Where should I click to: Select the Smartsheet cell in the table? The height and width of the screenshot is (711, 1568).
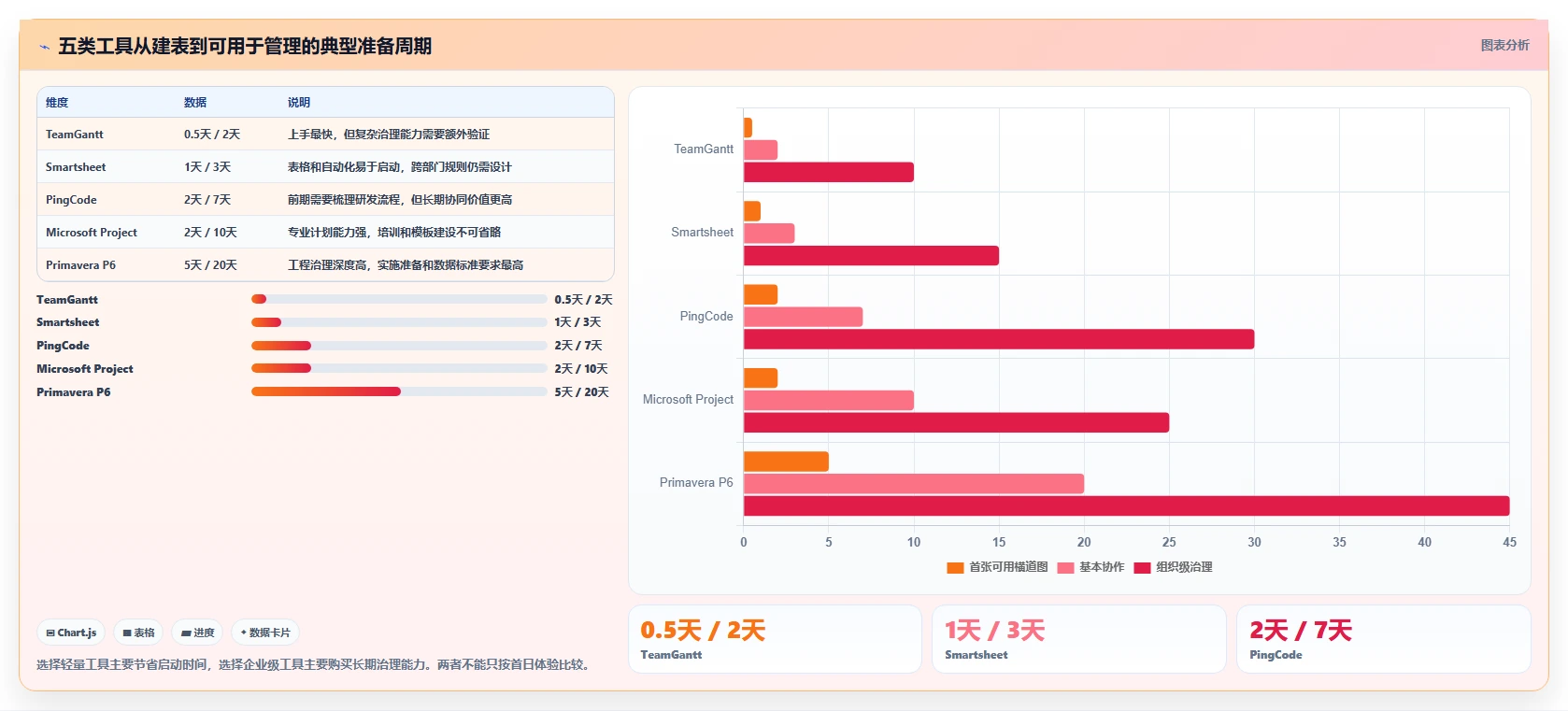[x=76, y=167]
